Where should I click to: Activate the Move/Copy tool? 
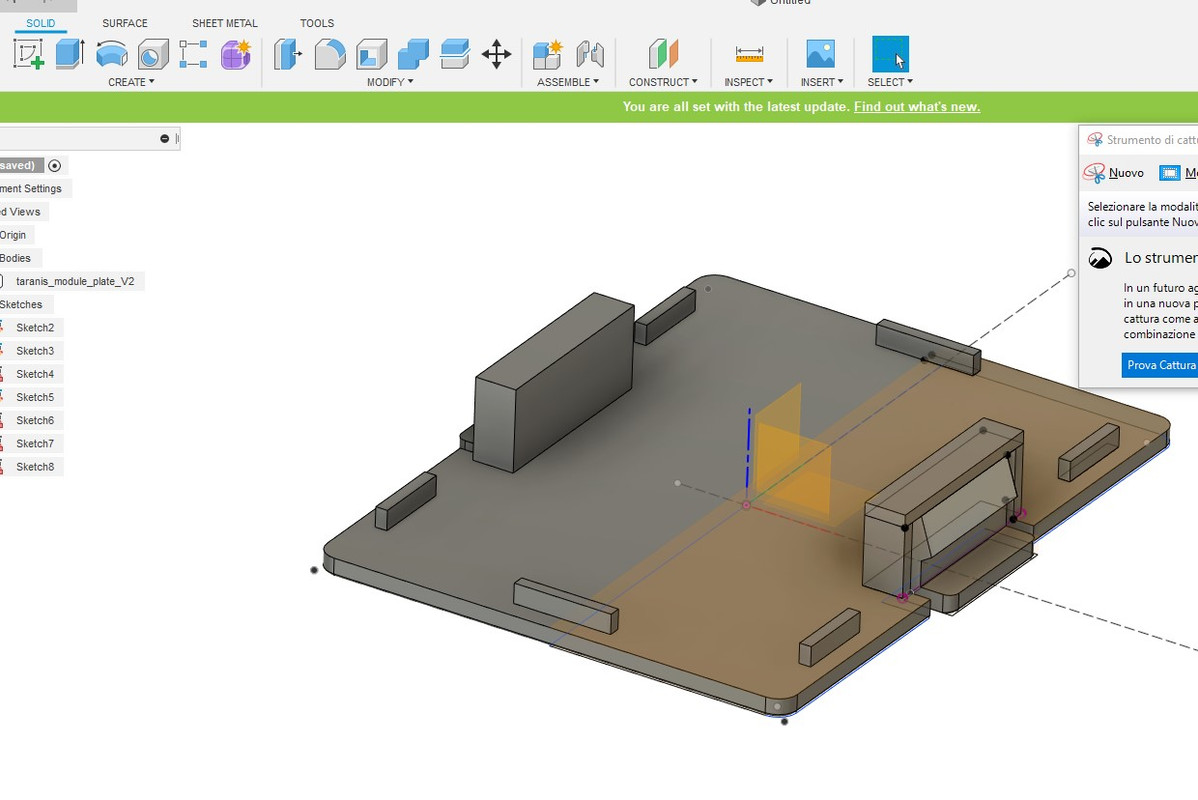click(x=497, y=54)
